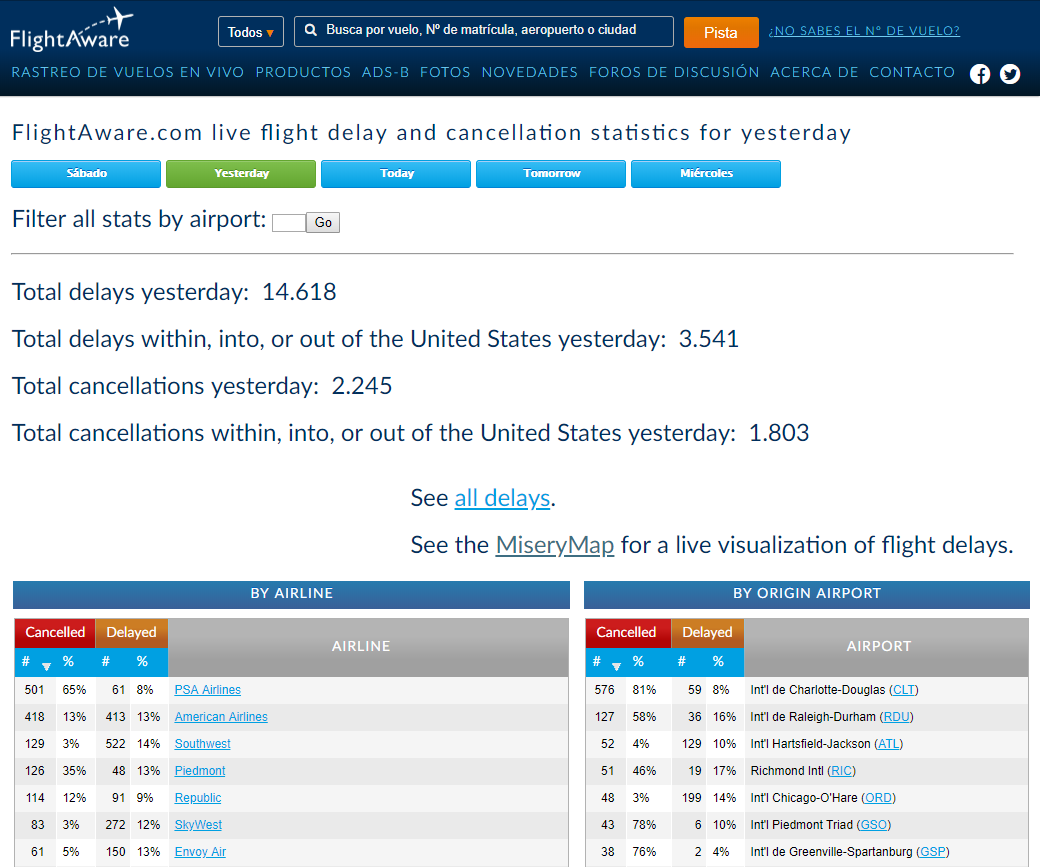This screenshot has width=1040, height=867.
Task: Open Rastreo de Vuelos en Vivo menu
Action: click(127, 72)
